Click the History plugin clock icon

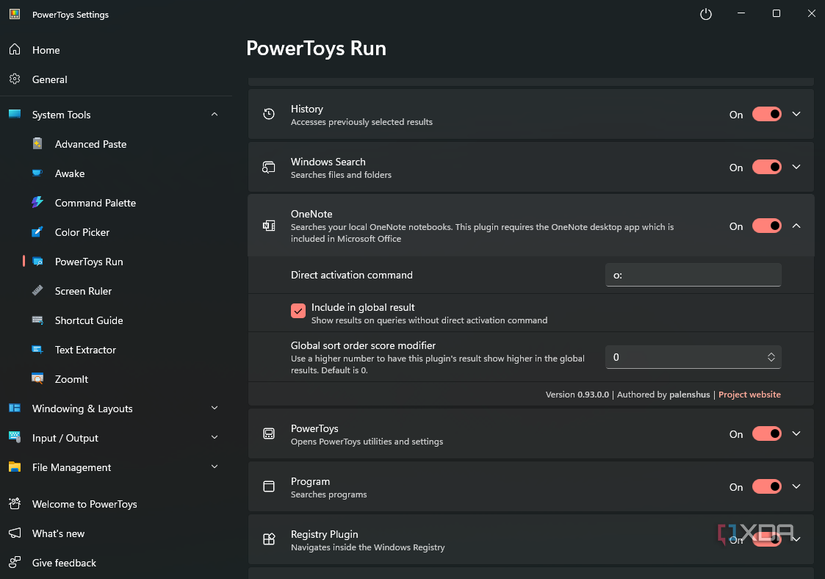coord(269,114)
